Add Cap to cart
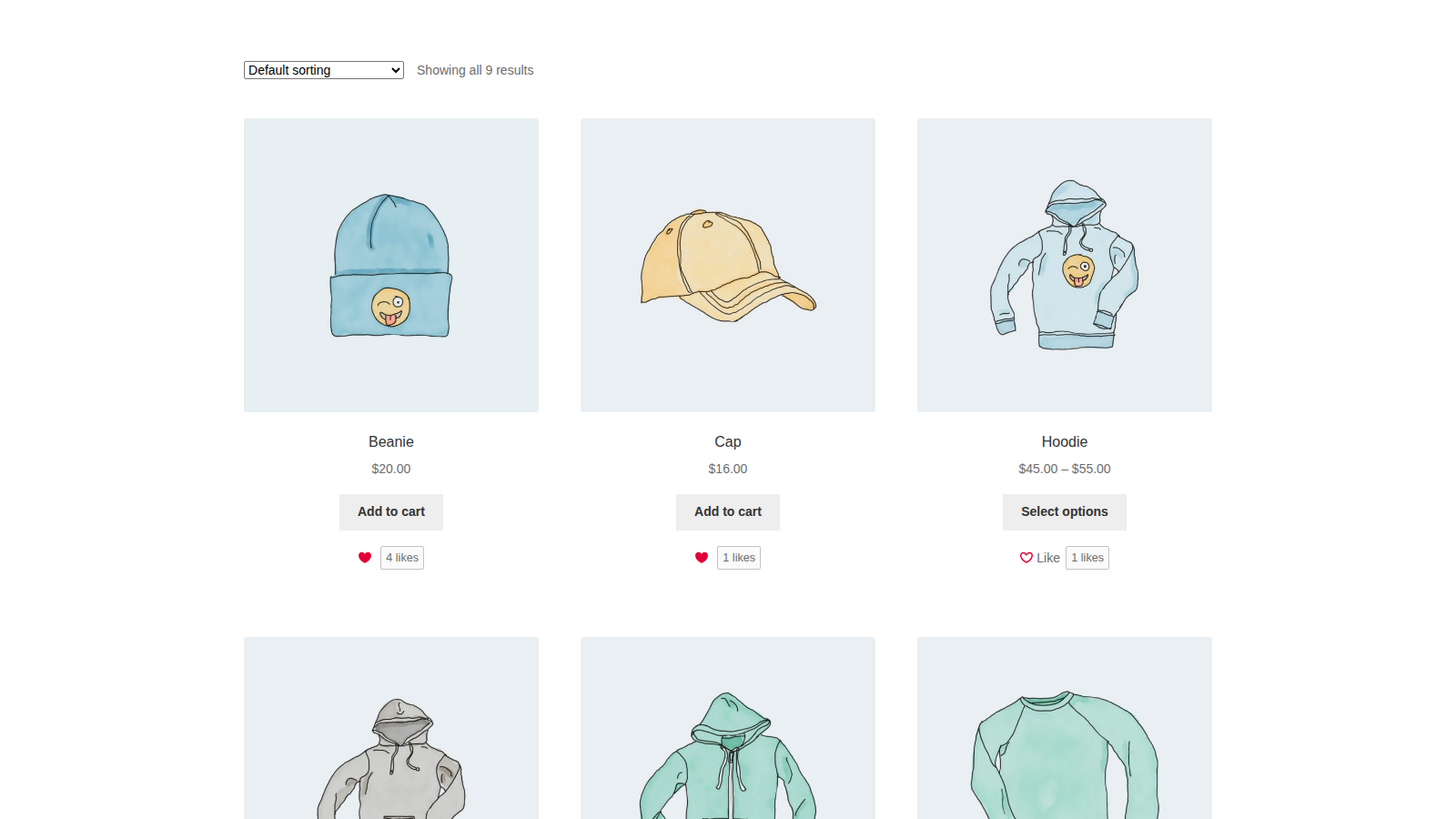The height and width of the screenshot is (819, 1456). tap(728, 512)
